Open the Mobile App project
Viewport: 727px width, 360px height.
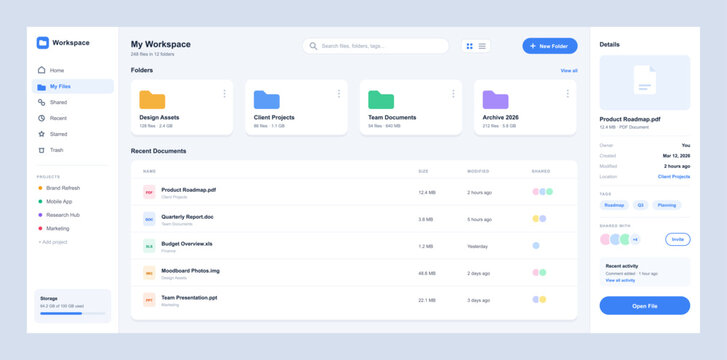pyautogui.click(x=55, y=201)
